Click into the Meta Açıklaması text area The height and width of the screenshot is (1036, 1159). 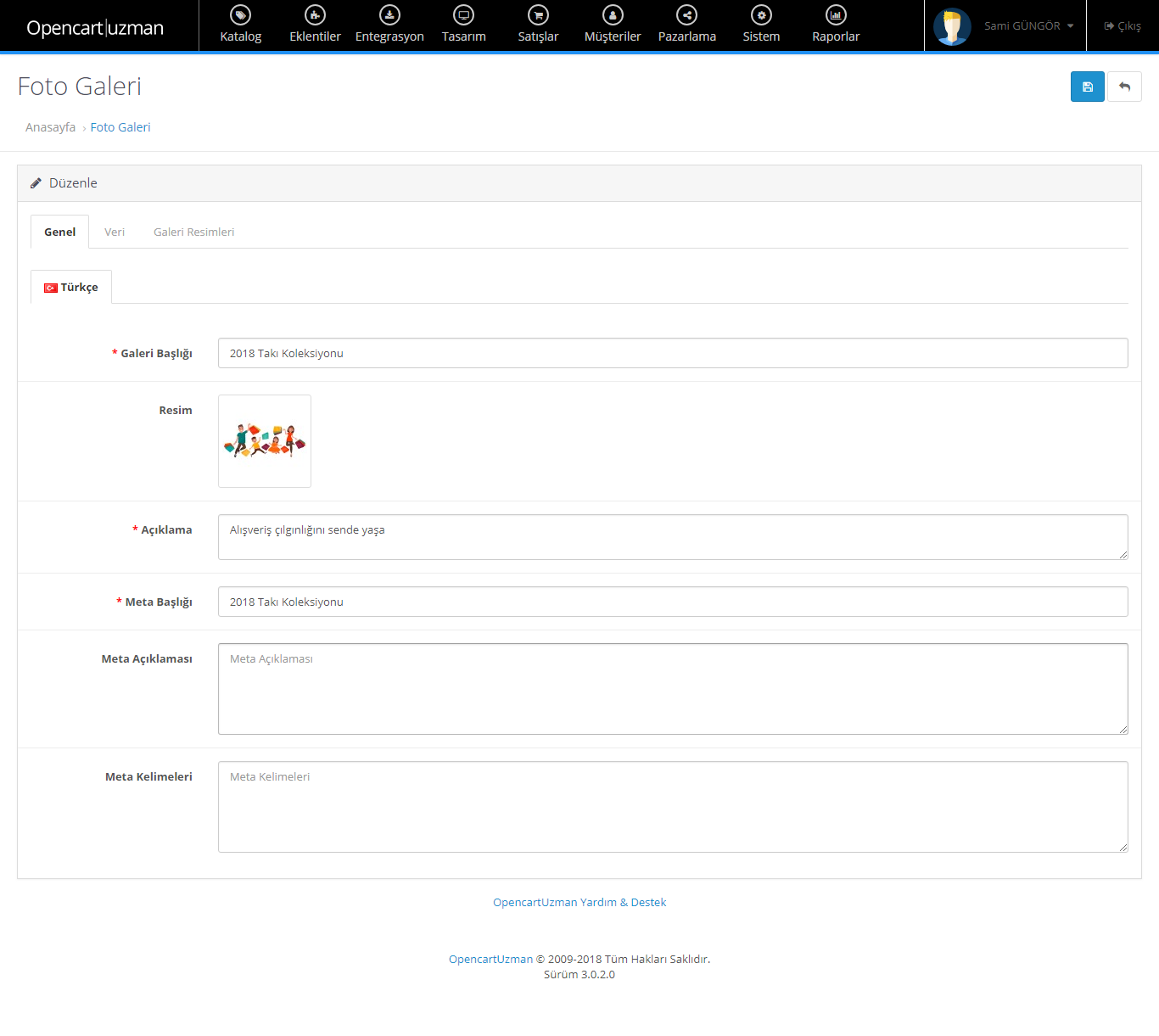[672, 688]
